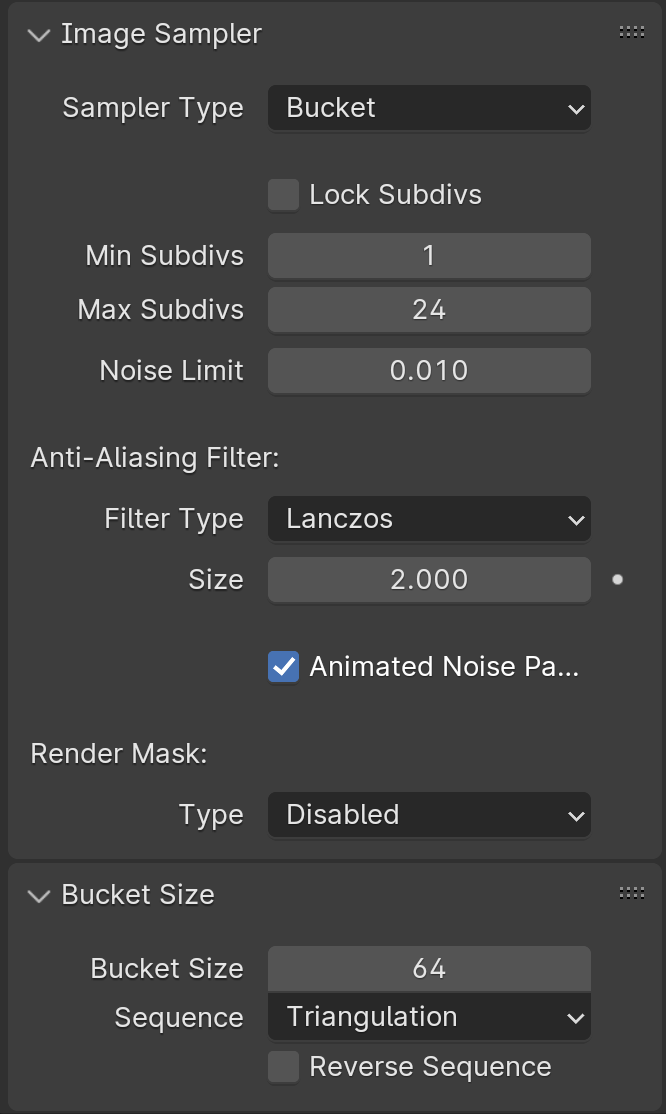Collapse the Image Sampler panel arrow
This screenshot has height=1114, width=666.
[39, 35]
